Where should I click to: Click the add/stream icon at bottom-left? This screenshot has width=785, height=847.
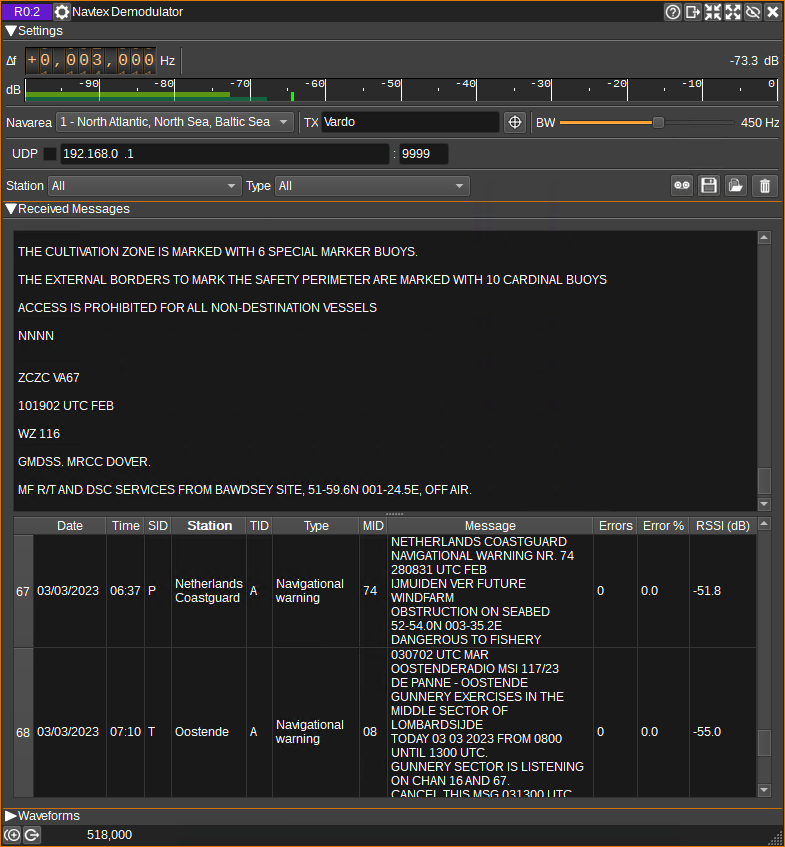[x=13, y=835]
